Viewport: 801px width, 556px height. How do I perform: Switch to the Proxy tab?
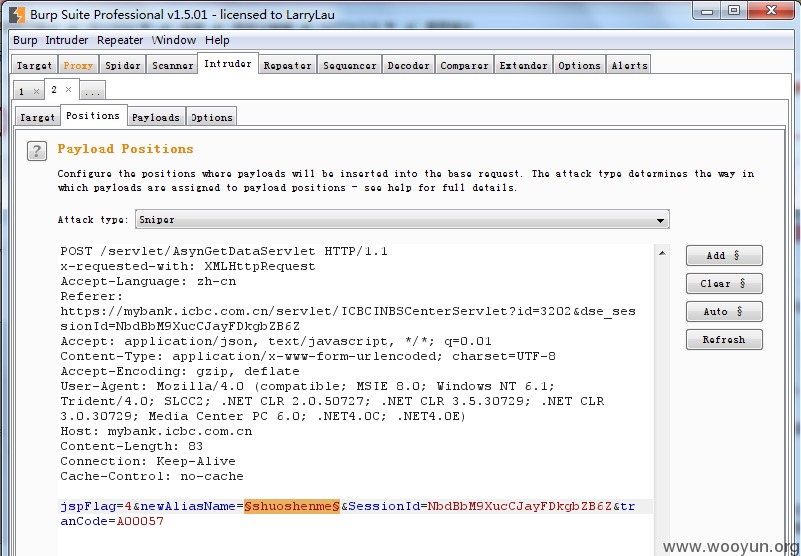point(78,65)
